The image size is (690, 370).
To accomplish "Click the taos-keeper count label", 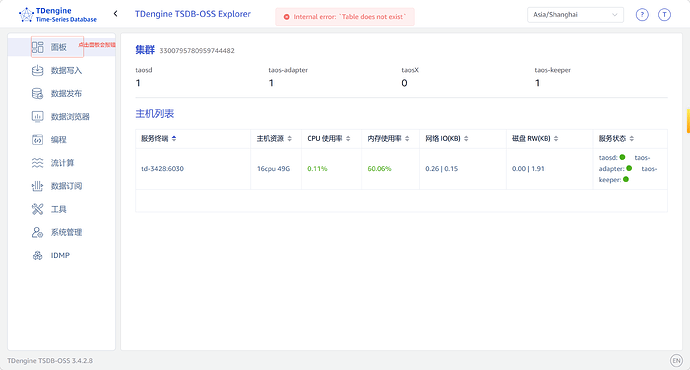I will (553, 70).
